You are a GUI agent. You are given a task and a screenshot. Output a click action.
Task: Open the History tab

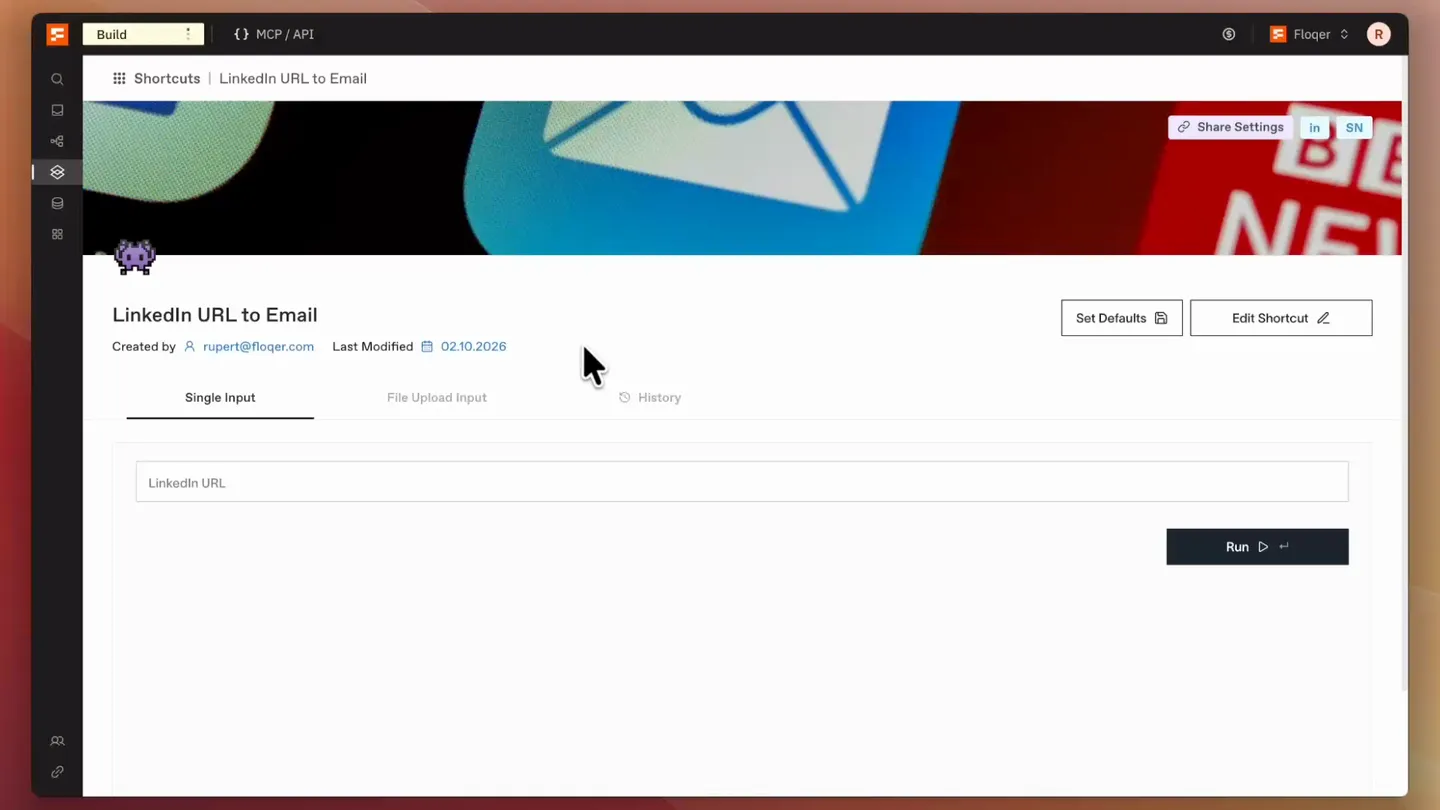click(650, 398)
